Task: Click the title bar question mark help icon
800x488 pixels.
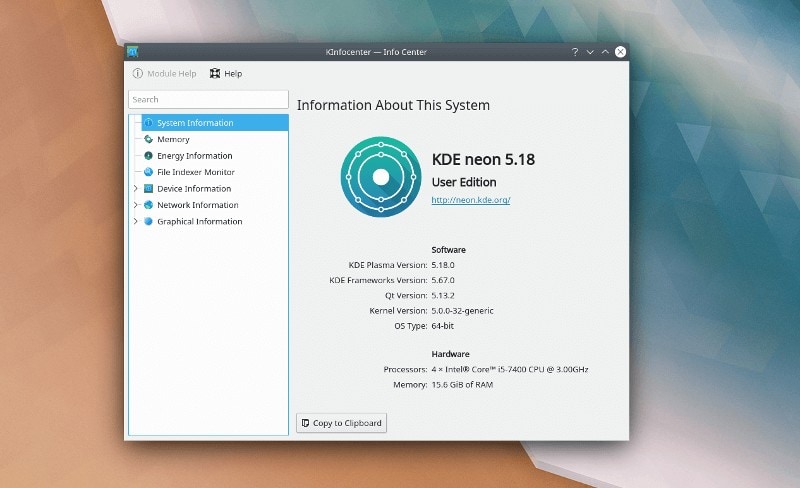Action: [x=575, y=52]
